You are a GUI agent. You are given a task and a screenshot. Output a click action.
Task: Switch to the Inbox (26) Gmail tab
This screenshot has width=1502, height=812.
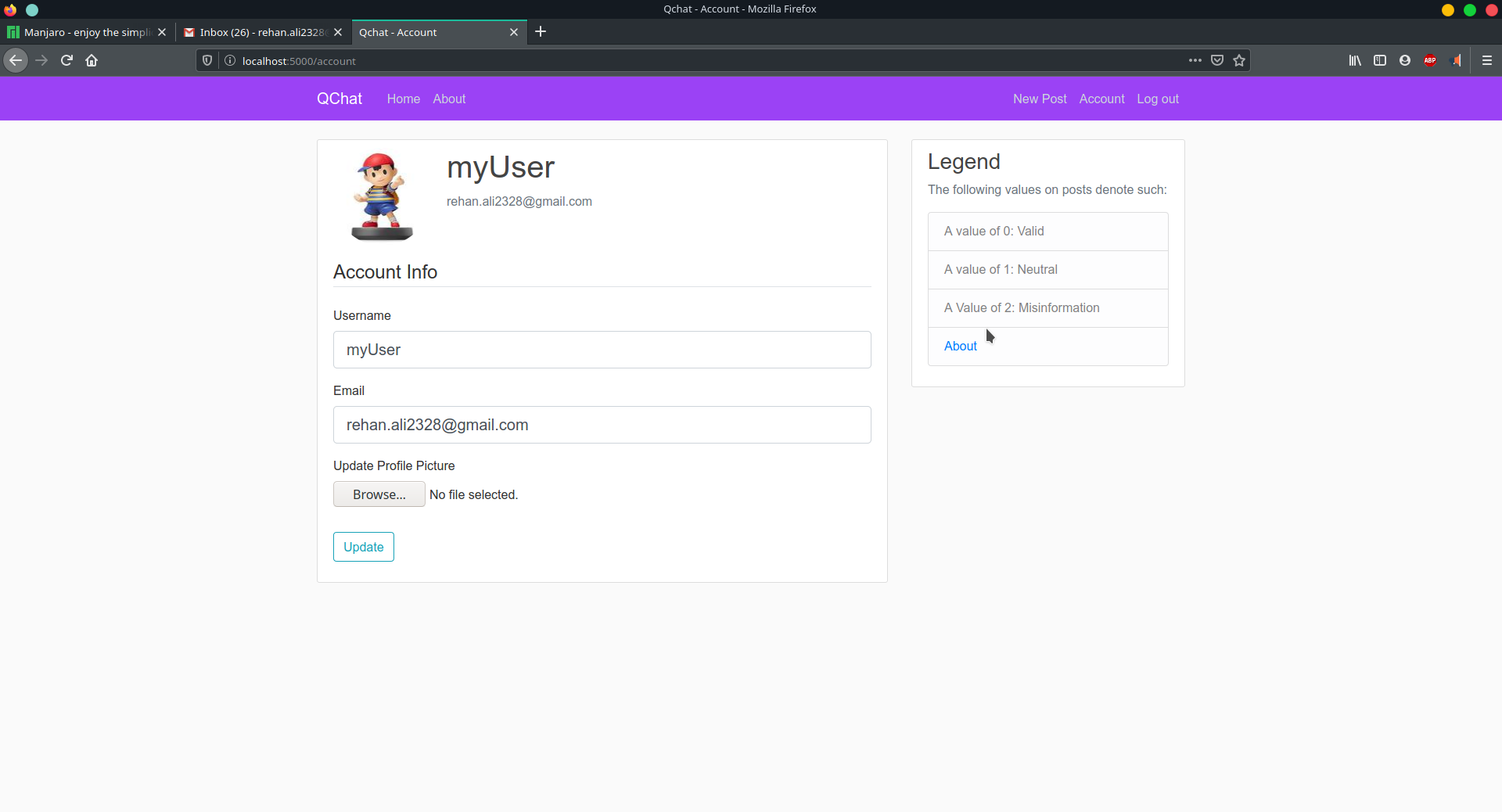263,32
